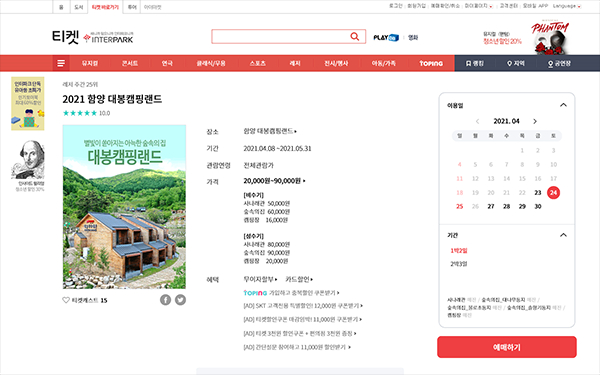This screenshot has width=600, height=375.
Task: Select April 28 on the calendar
Action: [506, 206]
